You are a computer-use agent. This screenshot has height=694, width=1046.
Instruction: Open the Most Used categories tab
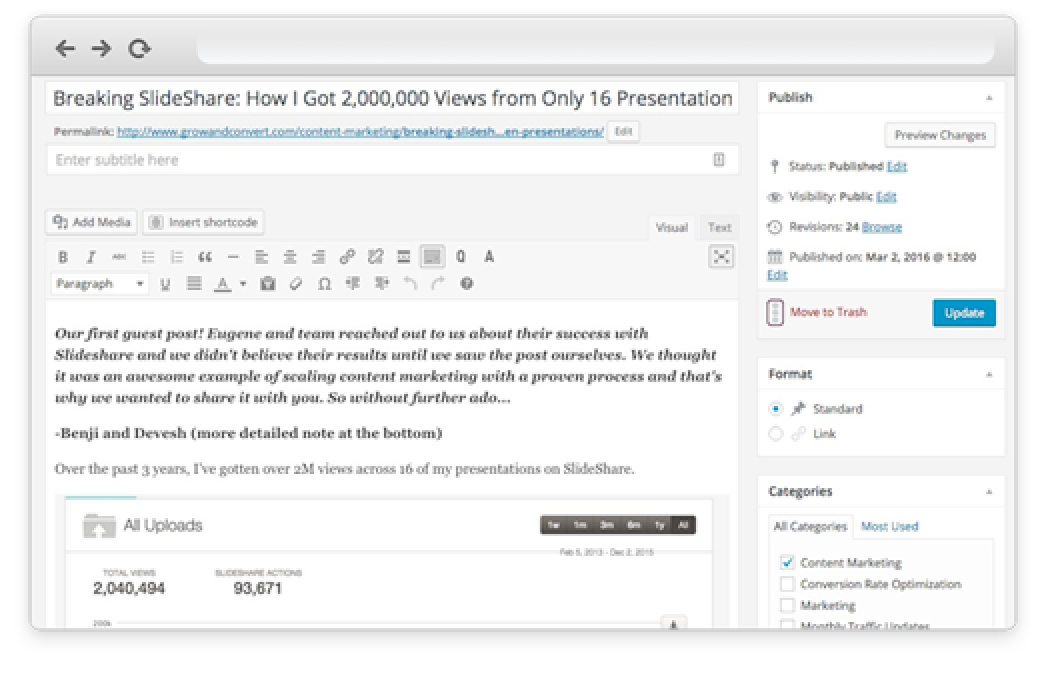(x=889, y=527)
